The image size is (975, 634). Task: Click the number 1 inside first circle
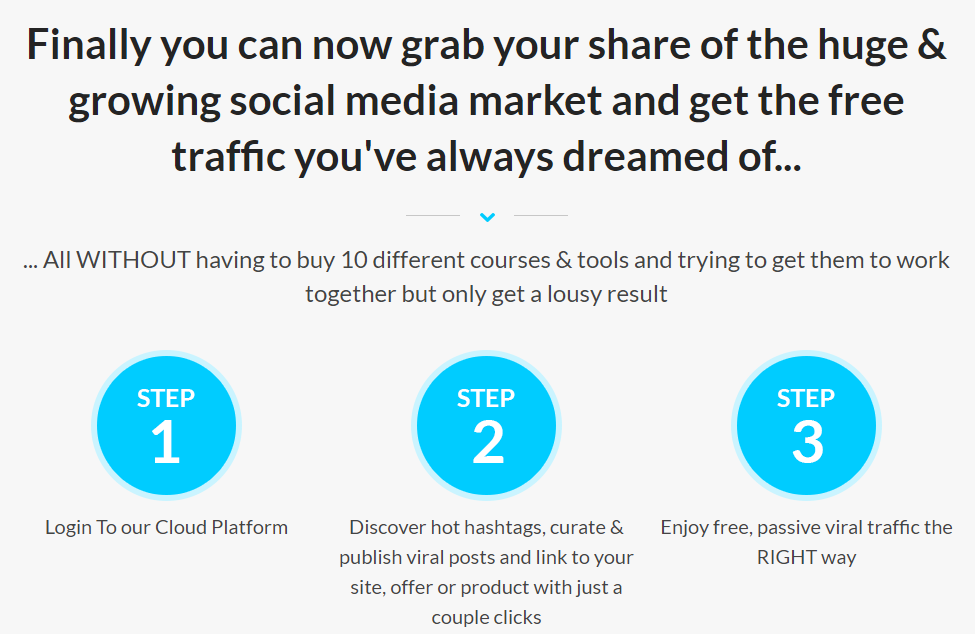pos(165,442)
